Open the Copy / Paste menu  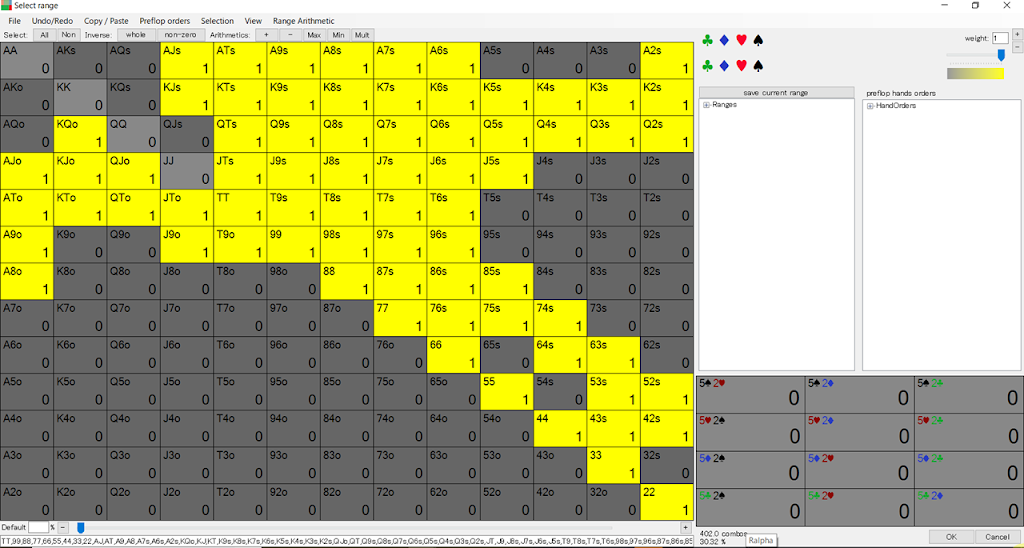106,21
